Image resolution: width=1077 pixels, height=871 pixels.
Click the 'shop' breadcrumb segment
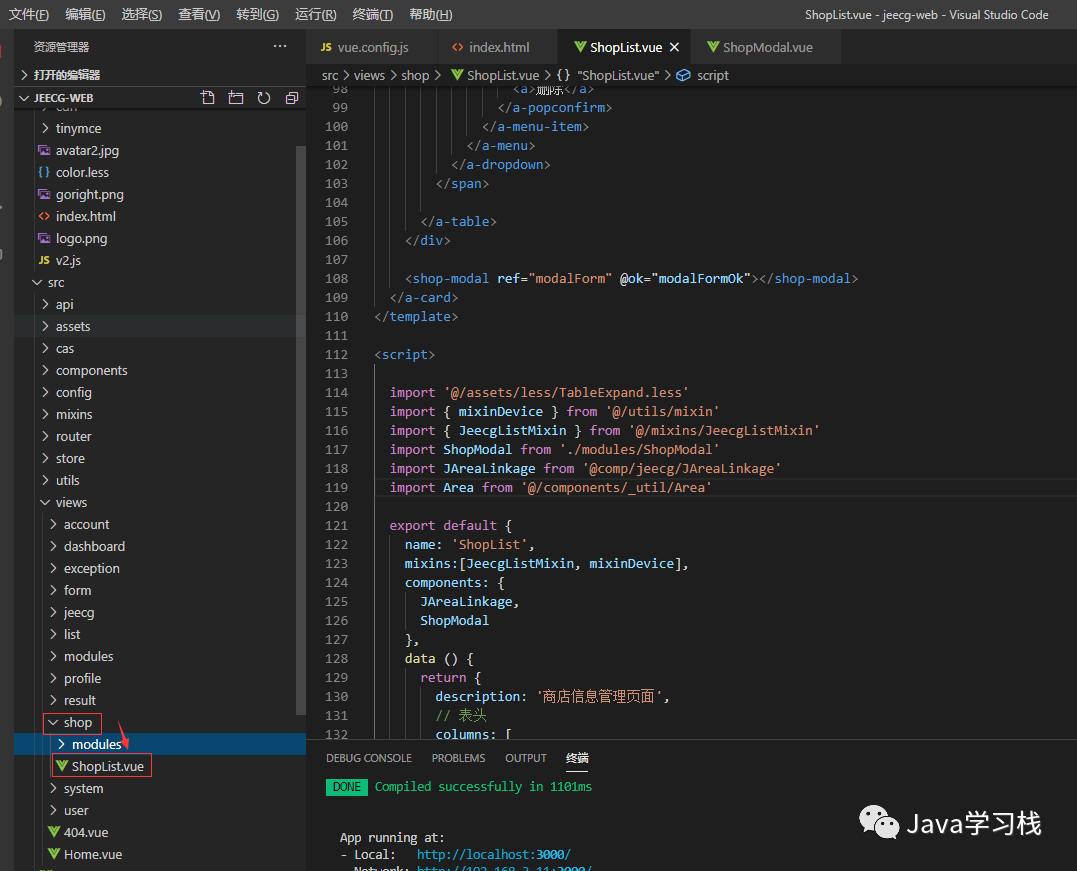[415, 75]
